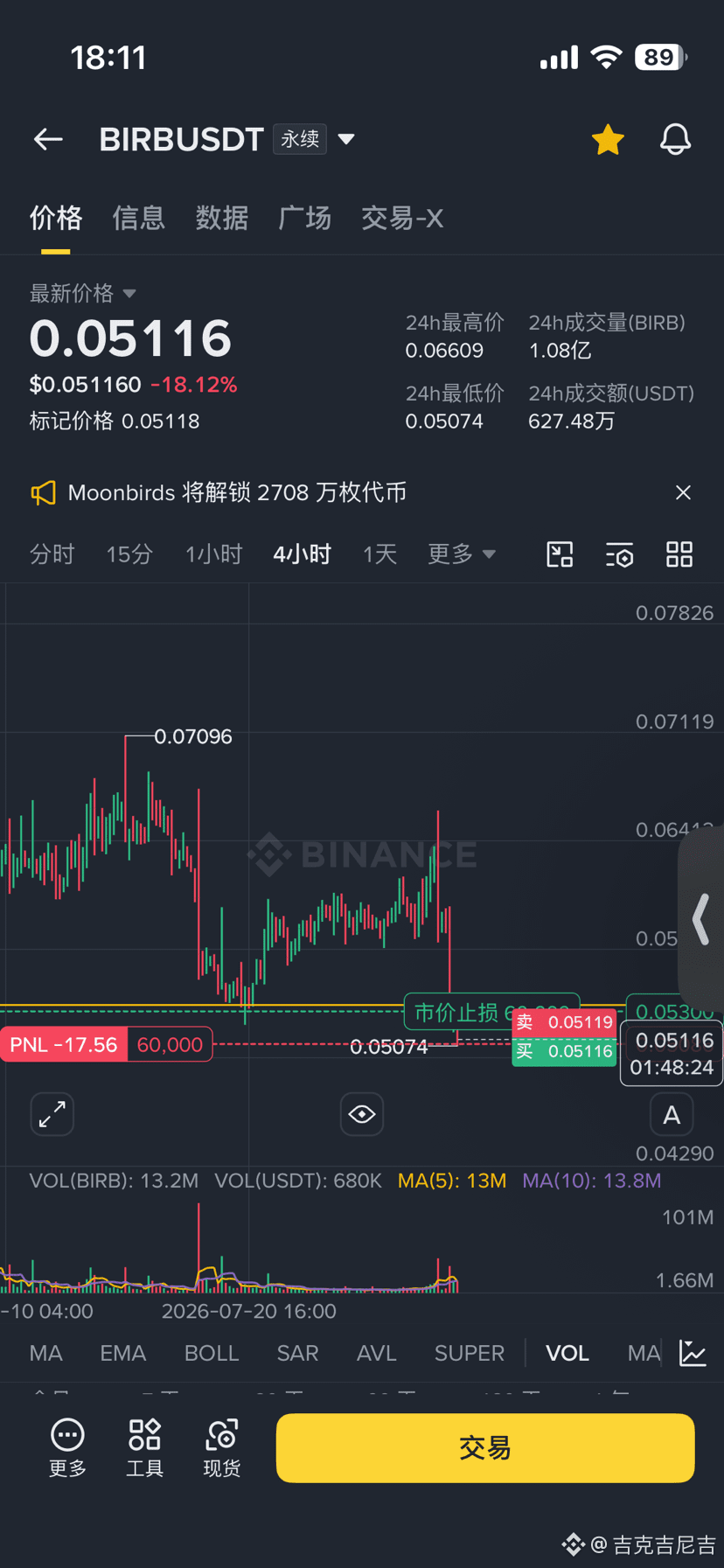Switch to the 广场 tab
The height and width of the screenshot is (1568, 724).
click(305, 218)
